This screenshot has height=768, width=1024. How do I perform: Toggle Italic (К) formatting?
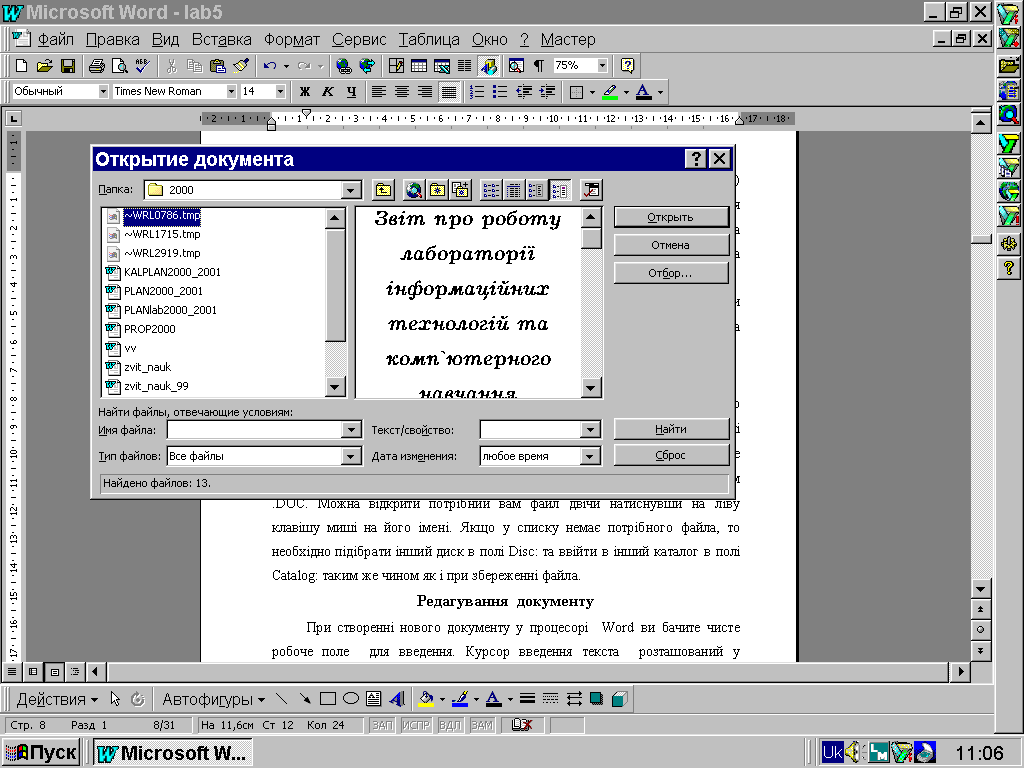(x=328, y=91)
